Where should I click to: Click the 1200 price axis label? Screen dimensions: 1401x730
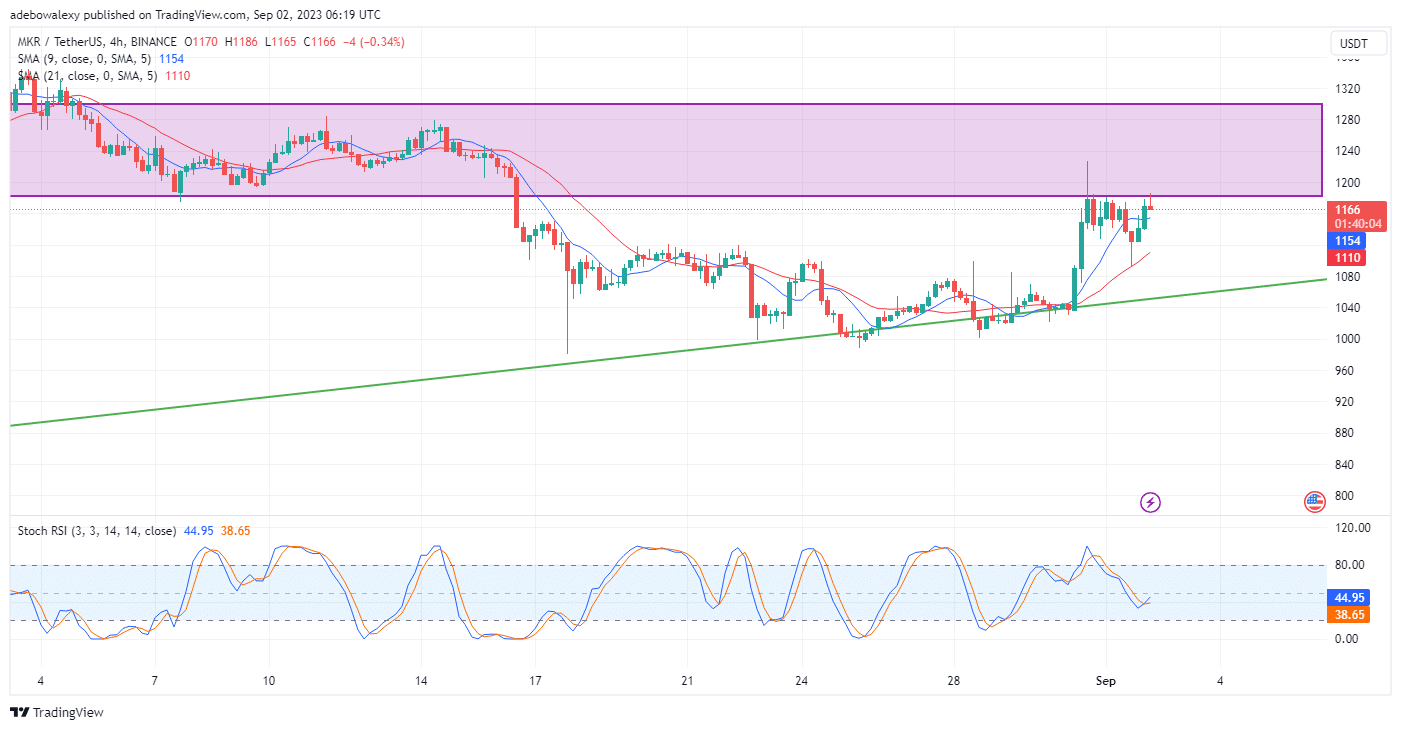[x=1346, y=183]
